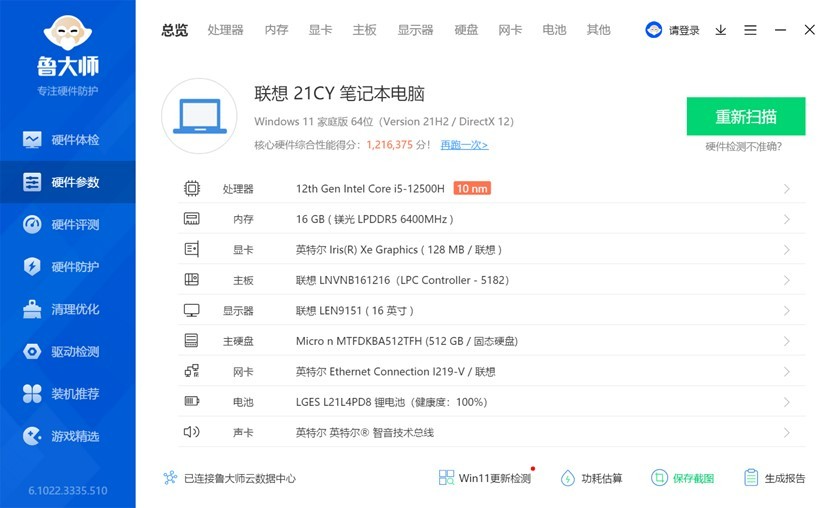The height and width of the screenshot is (508, 831).
Task: Select 硬件参数 sidebar item
Action: coord(67,182)
